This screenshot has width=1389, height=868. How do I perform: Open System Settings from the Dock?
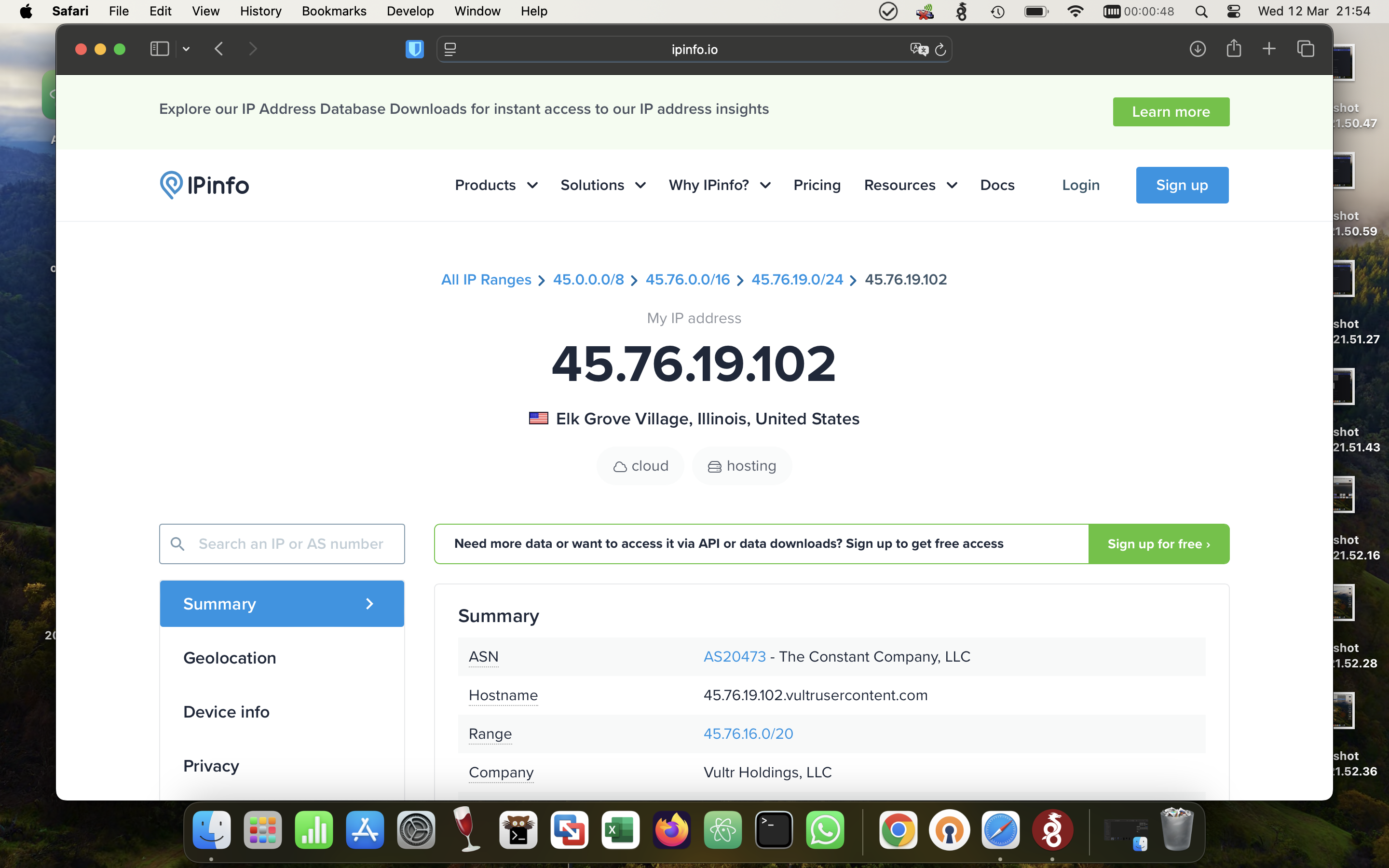[416, 830]
